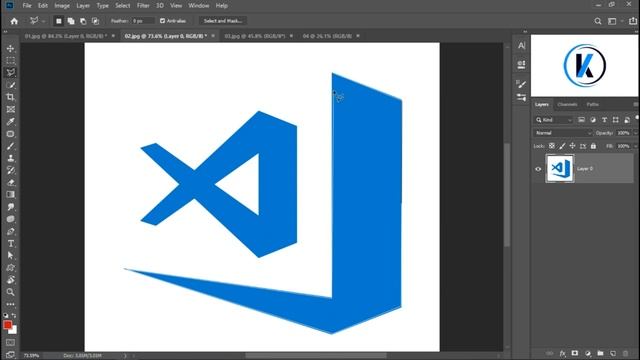
Task: Toggle filter for smart objects
Action: [x=627, y=120]
